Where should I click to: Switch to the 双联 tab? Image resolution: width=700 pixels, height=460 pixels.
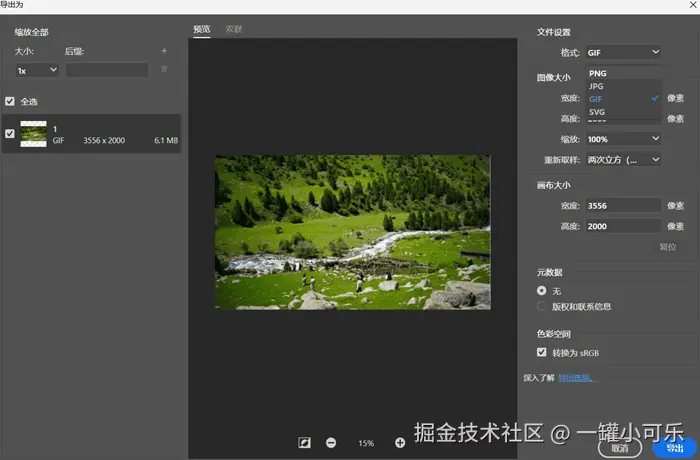point(233,29)
